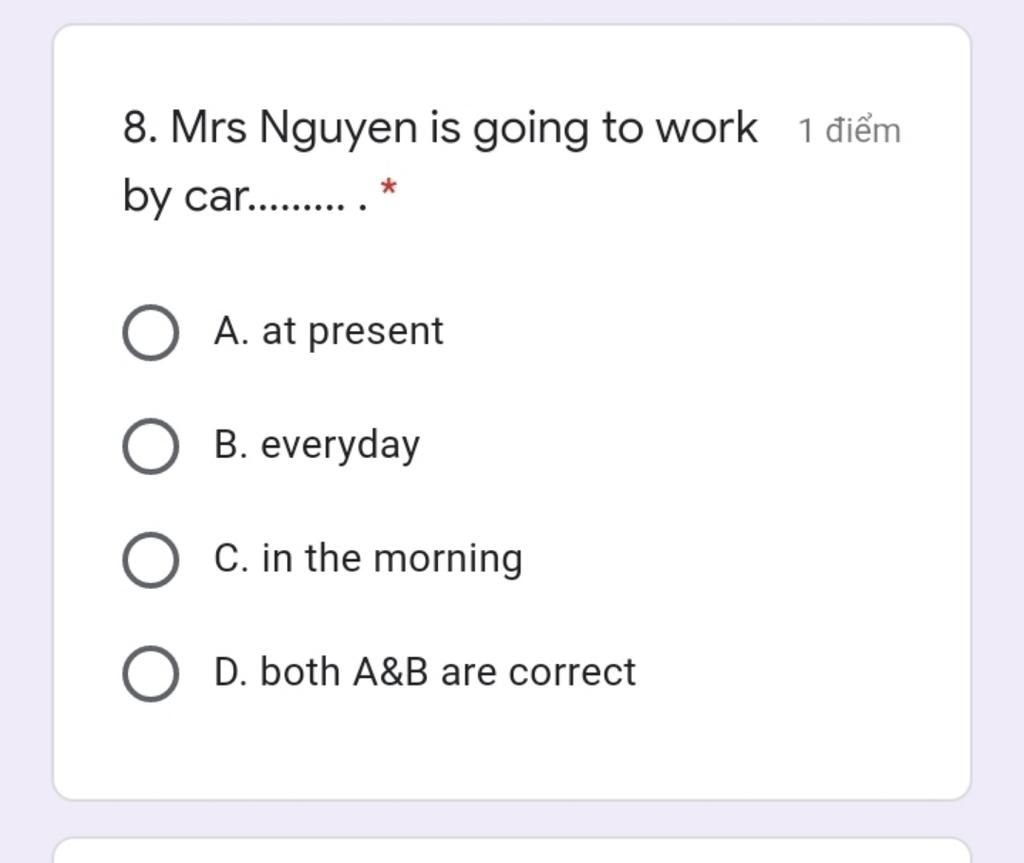
Task: Click 'D. both A&B are correct' text
Action: [x=424, y=672]
